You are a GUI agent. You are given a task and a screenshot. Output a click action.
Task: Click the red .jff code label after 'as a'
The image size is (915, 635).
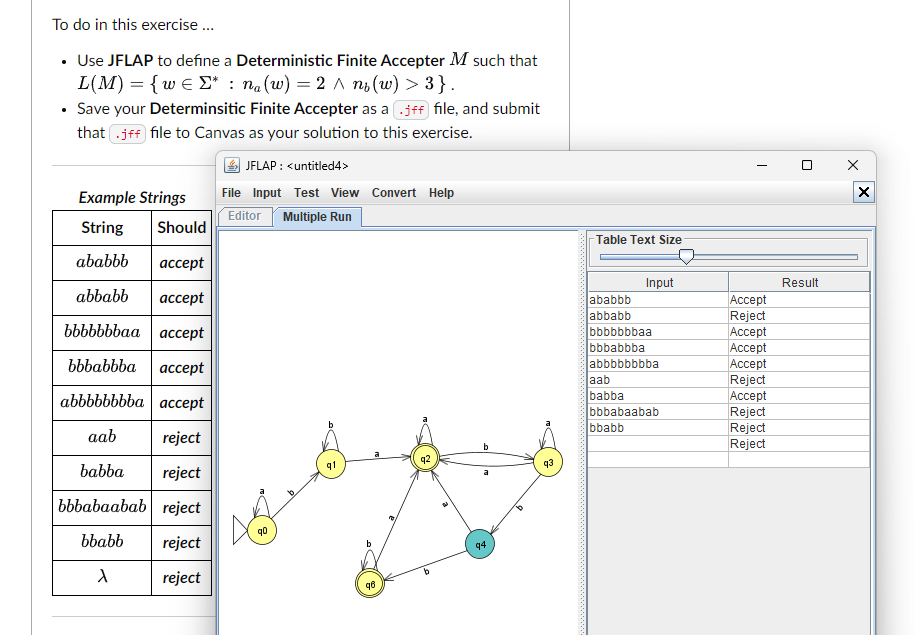pyautogui.click(x=411, y=110)
